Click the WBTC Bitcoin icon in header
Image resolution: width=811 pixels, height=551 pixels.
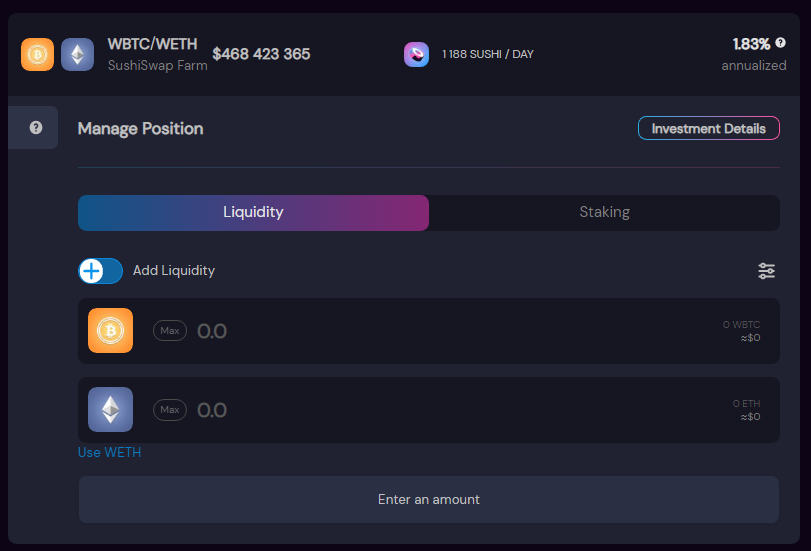pyautogui.click(x=38, y=54)
